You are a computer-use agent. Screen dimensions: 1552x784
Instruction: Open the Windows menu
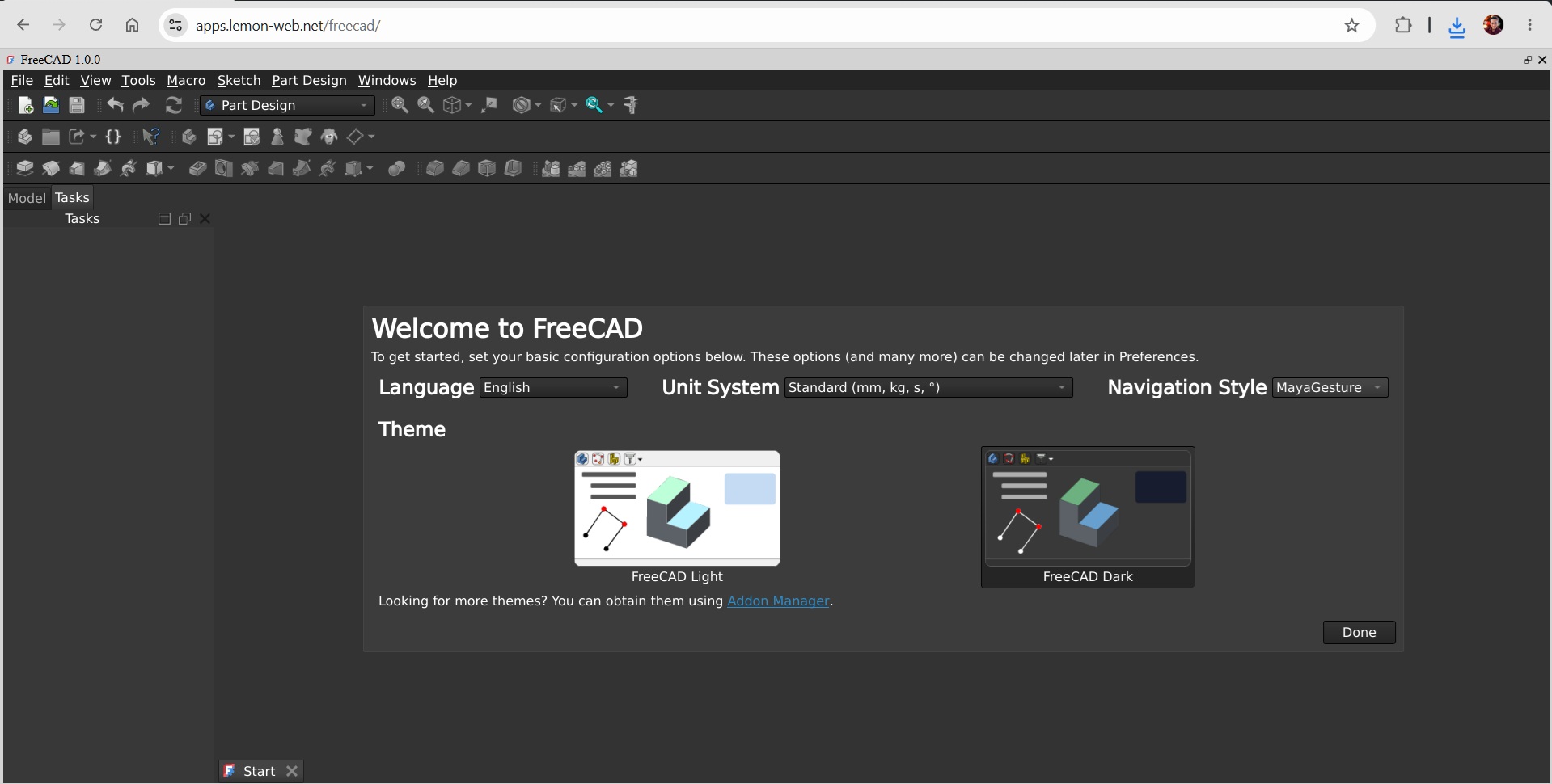pyautogui.click(x=387, y=80)
